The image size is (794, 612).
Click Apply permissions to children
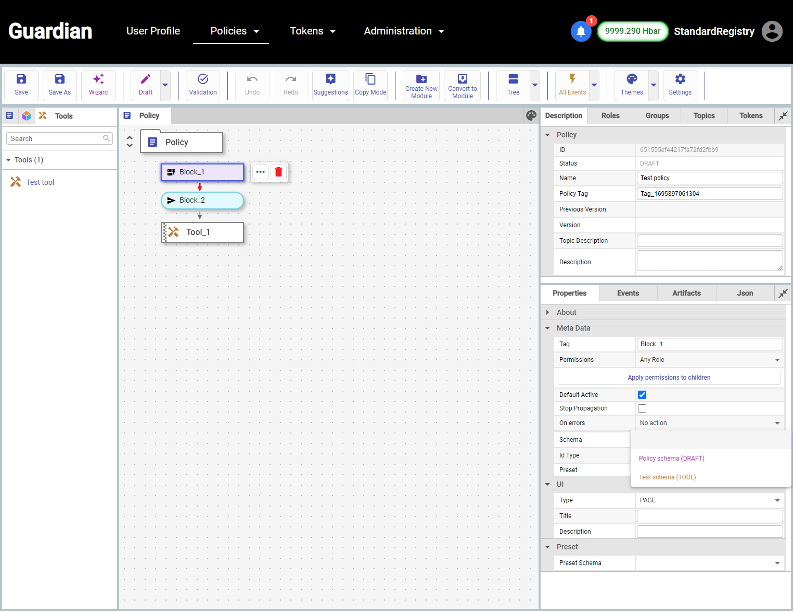coord(669,377)
